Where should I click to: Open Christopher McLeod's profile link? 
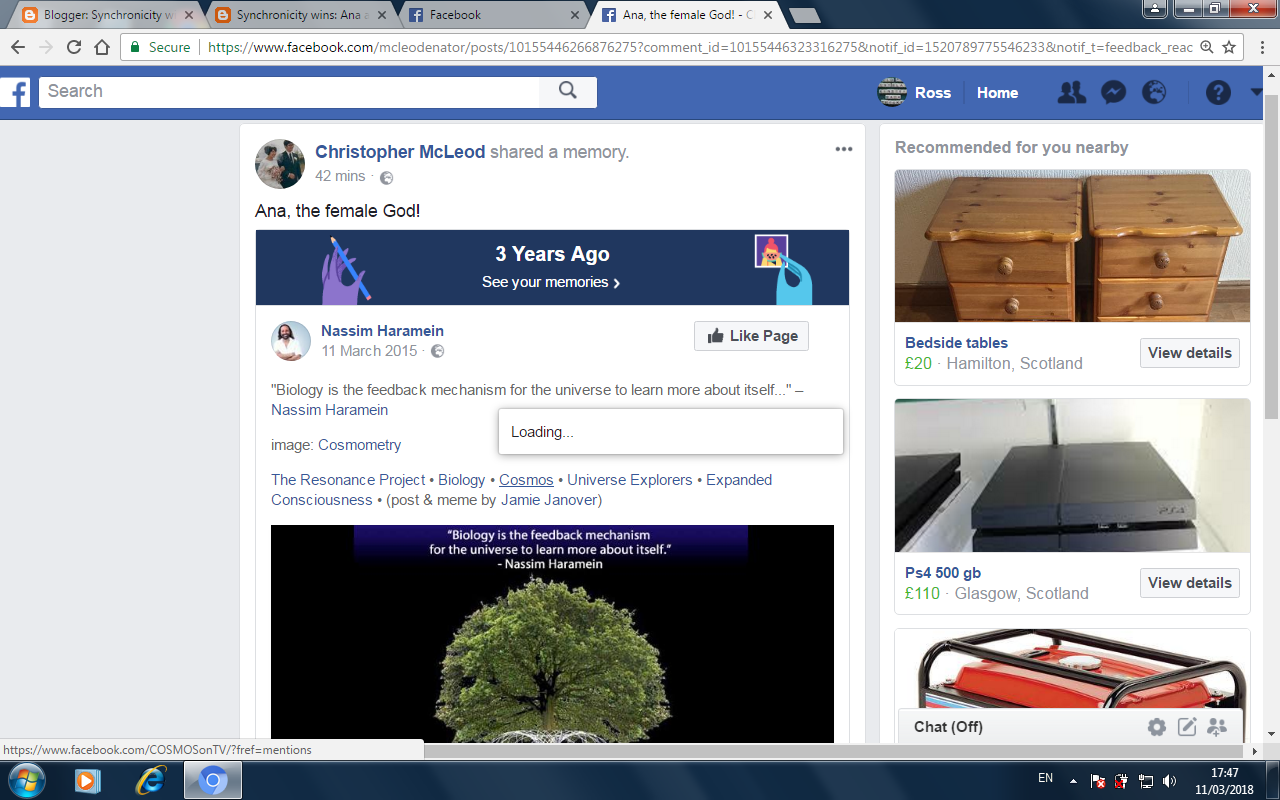pyautogui.click(x=400, y=152)
